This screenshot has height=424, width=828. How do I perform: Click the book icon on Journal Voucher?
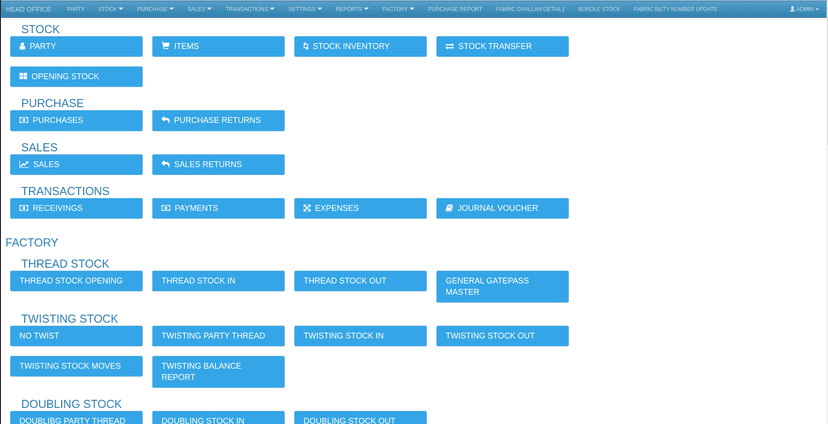(x=449, y=208)
